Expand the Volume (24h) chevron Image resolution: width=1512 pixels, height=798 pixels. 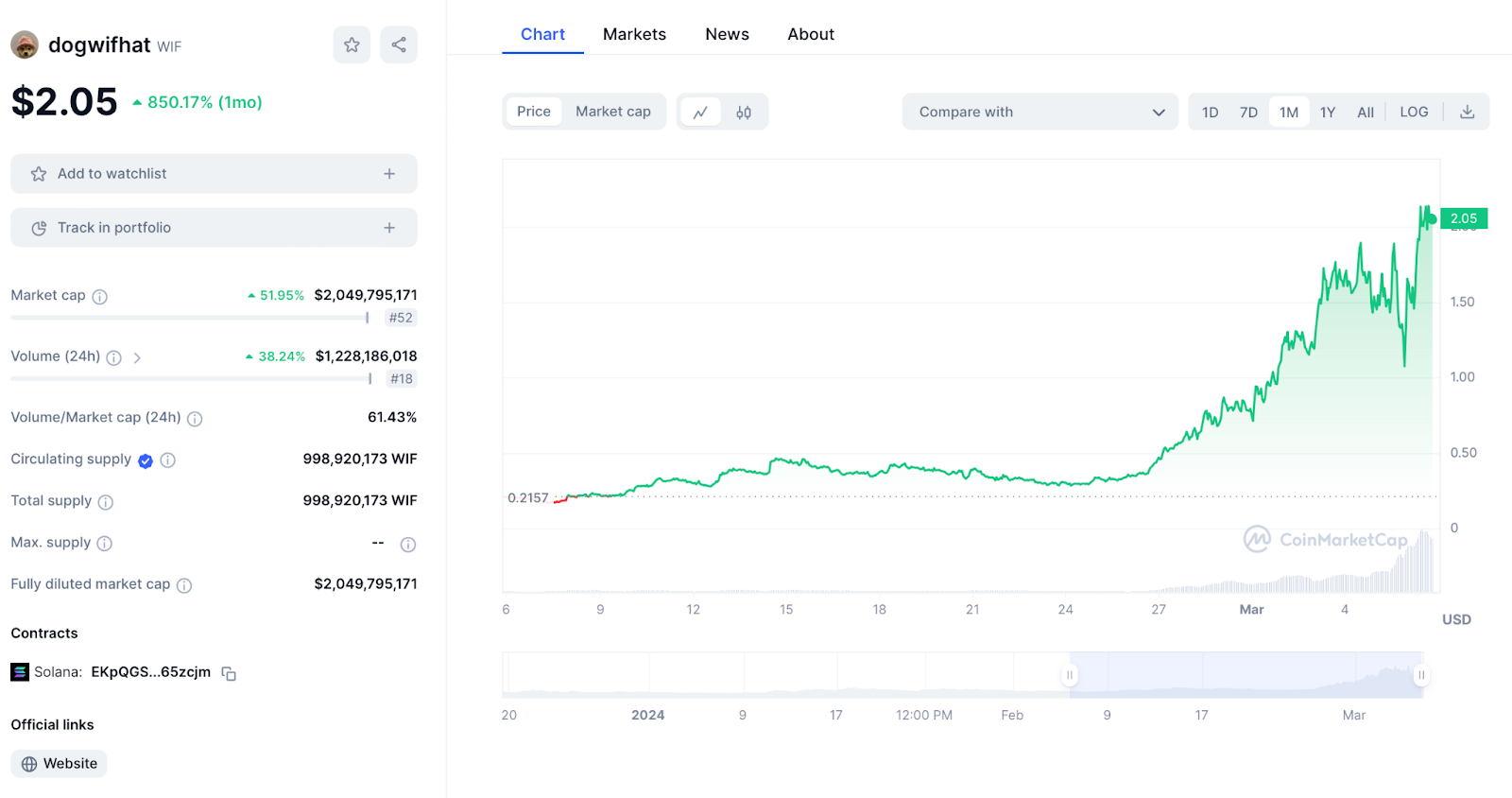[137, 357]
